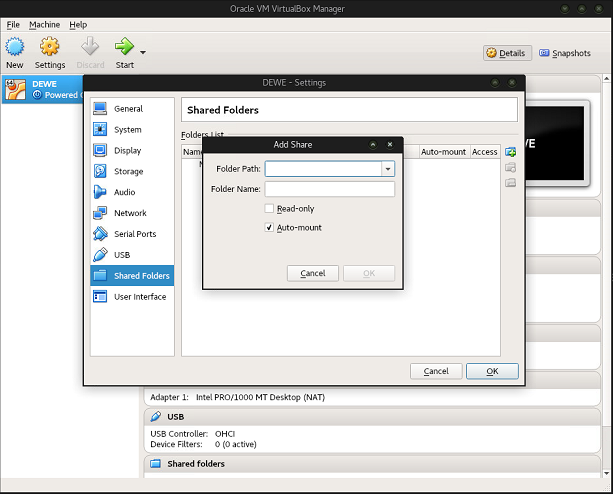The height and width of the screenshot is (494, 613).
Task: Click the Shared folders section icon
Action: click(x=156, y=464)
